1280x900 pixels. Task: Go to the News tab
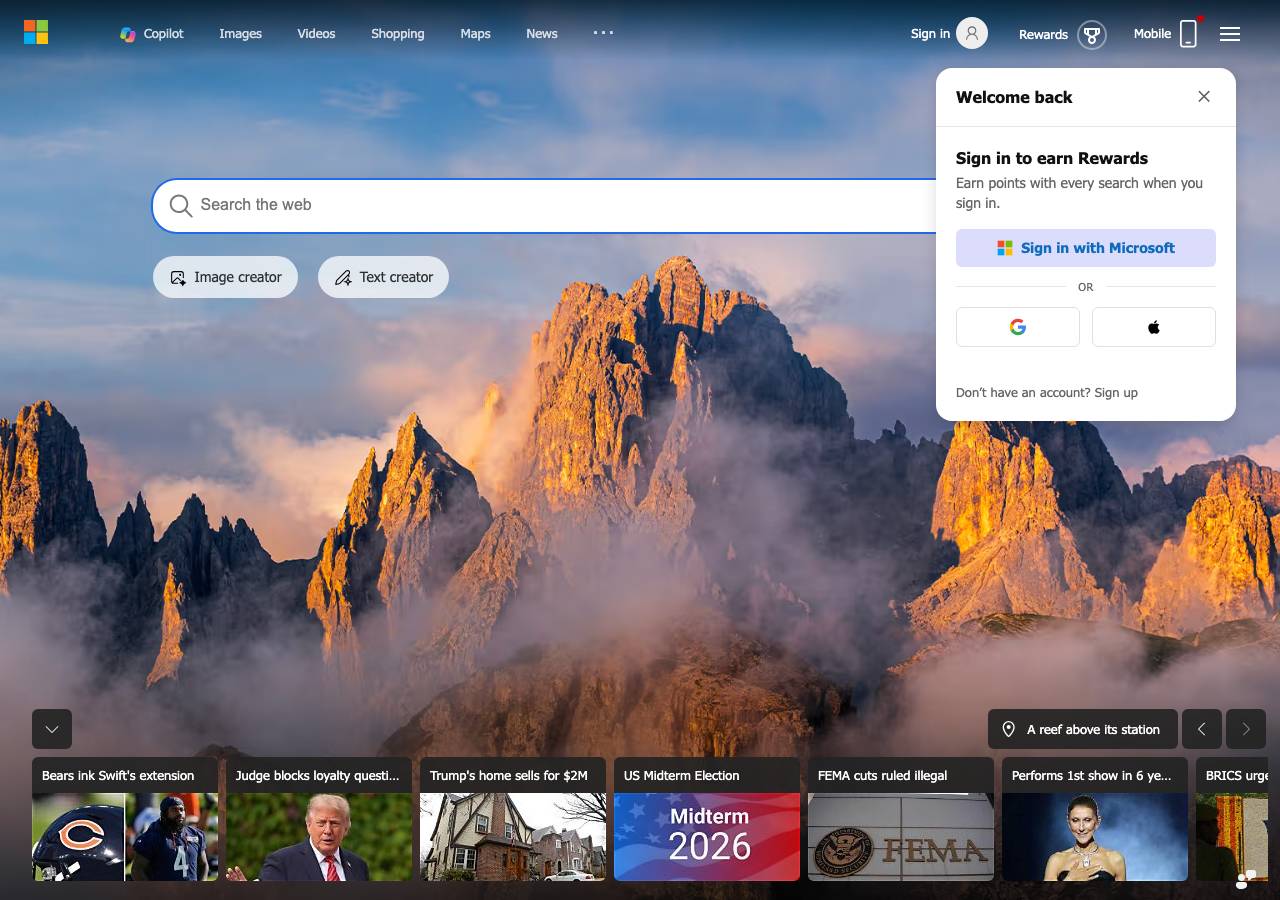(x=541, y=33)
